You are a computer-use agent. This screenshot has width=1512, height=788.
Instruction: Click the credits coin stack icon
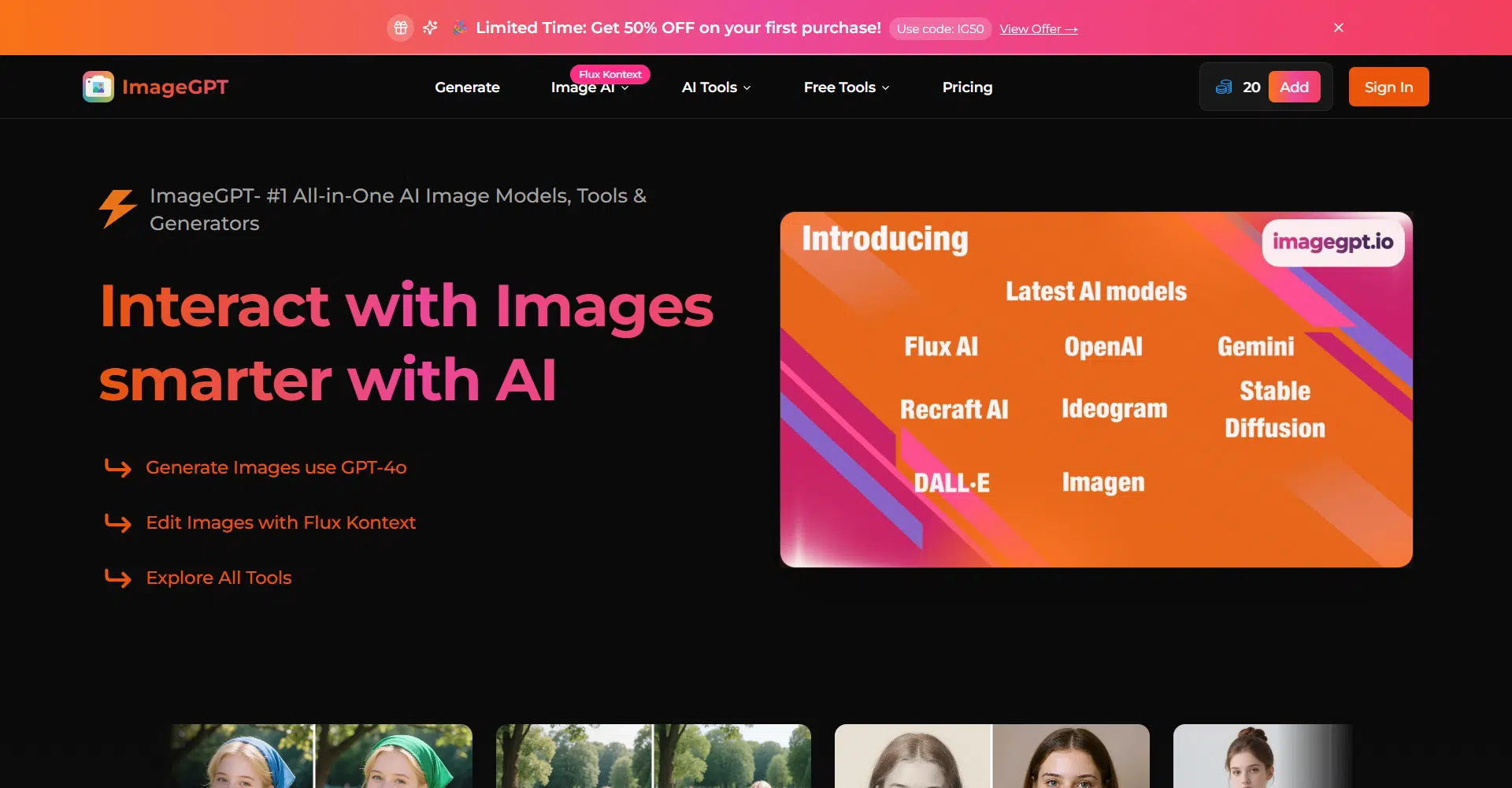pos(1224,87)
